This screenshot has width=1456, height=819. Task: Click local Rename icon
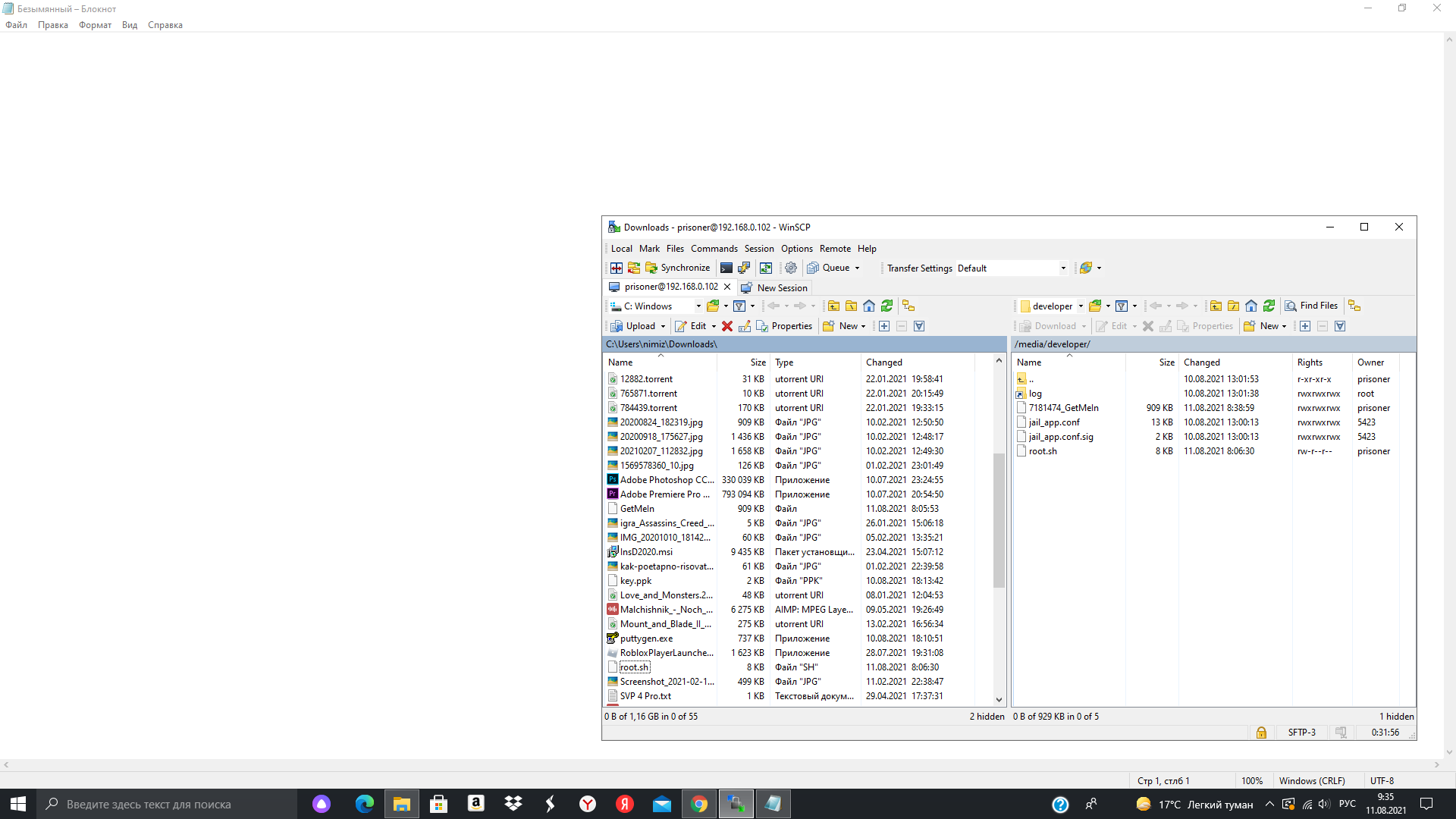pyautogui.click(x=745, y=326)
